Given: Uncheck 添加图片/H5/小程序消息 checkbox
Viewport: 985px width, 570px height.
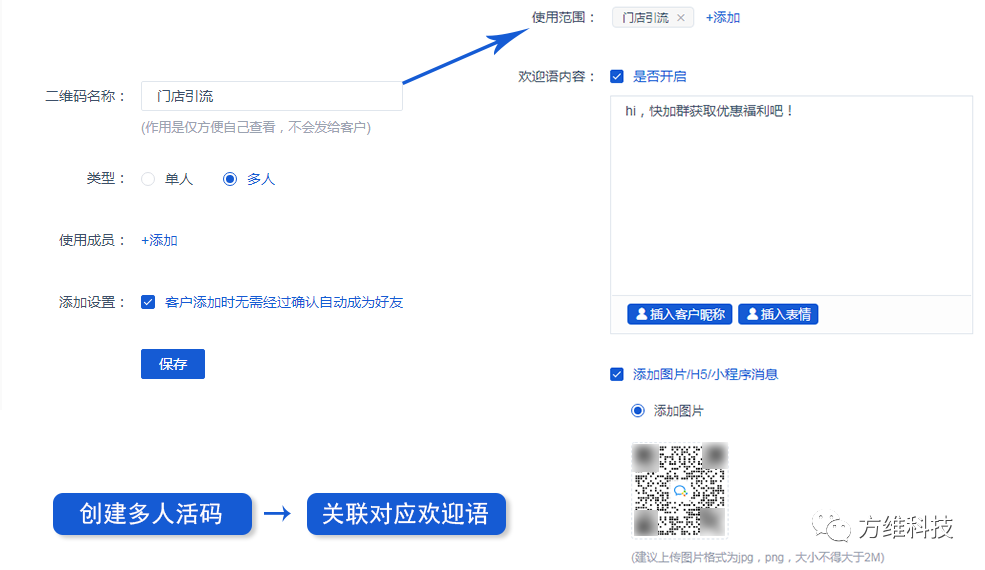Looking at the screenshot, I should (x=617, y=374).
